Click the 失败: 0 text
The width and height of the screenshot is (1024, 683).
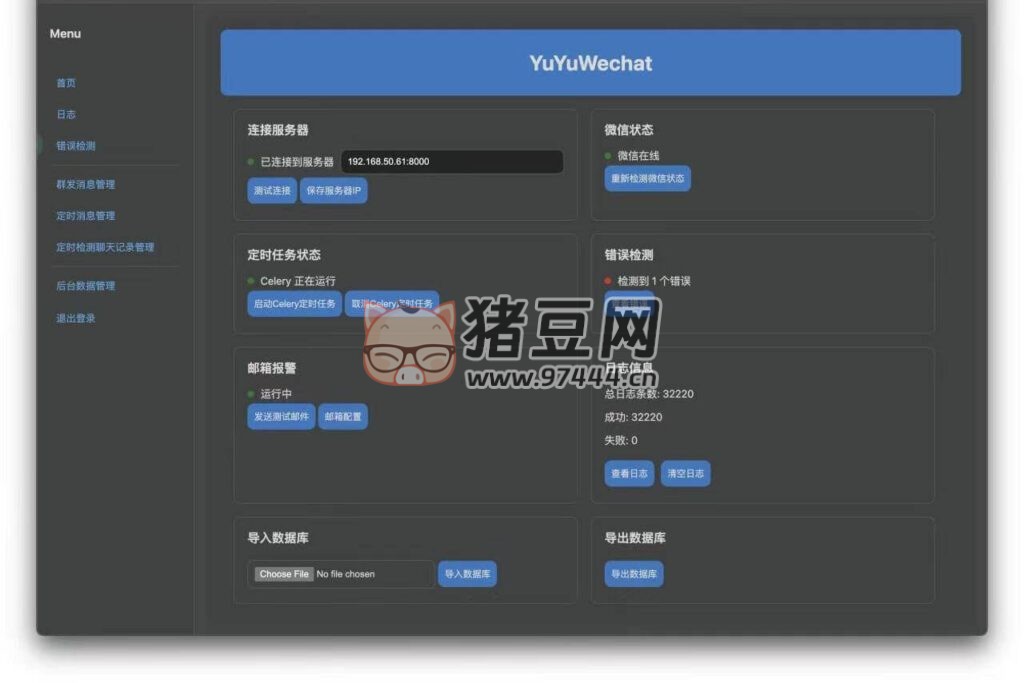click(x=621, y=440)
